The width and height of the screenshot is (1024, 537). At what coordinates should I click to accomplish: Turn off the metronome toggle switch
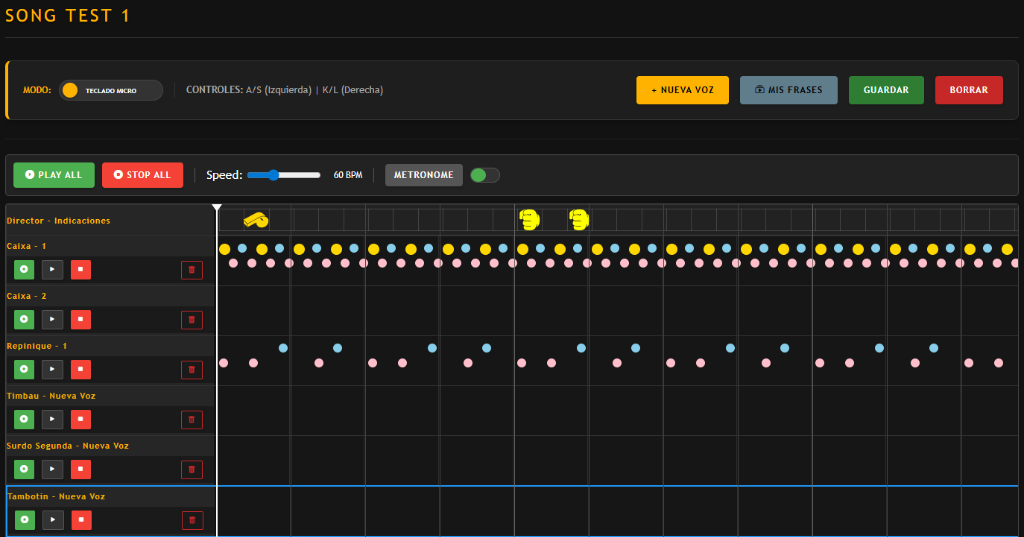click(x=485, y=175)
